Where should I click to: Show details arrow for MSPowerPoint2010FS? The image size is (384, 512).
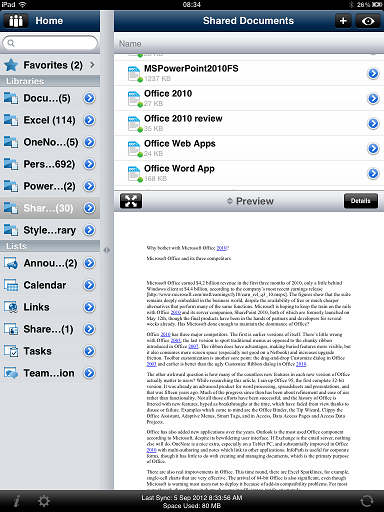pos(373,73)
